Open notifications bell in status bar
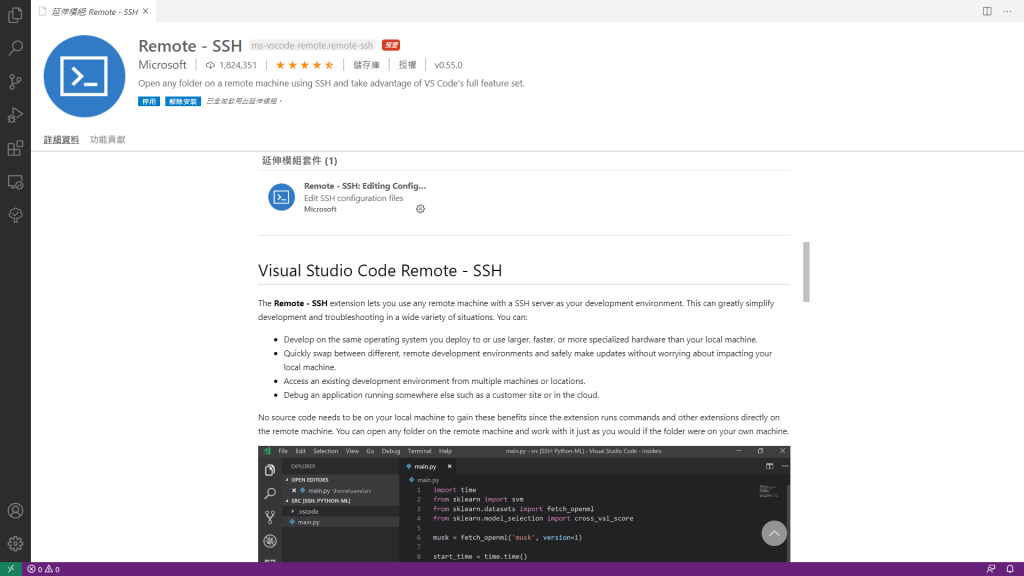1024x576 pixels. (x=1010, y=569)
